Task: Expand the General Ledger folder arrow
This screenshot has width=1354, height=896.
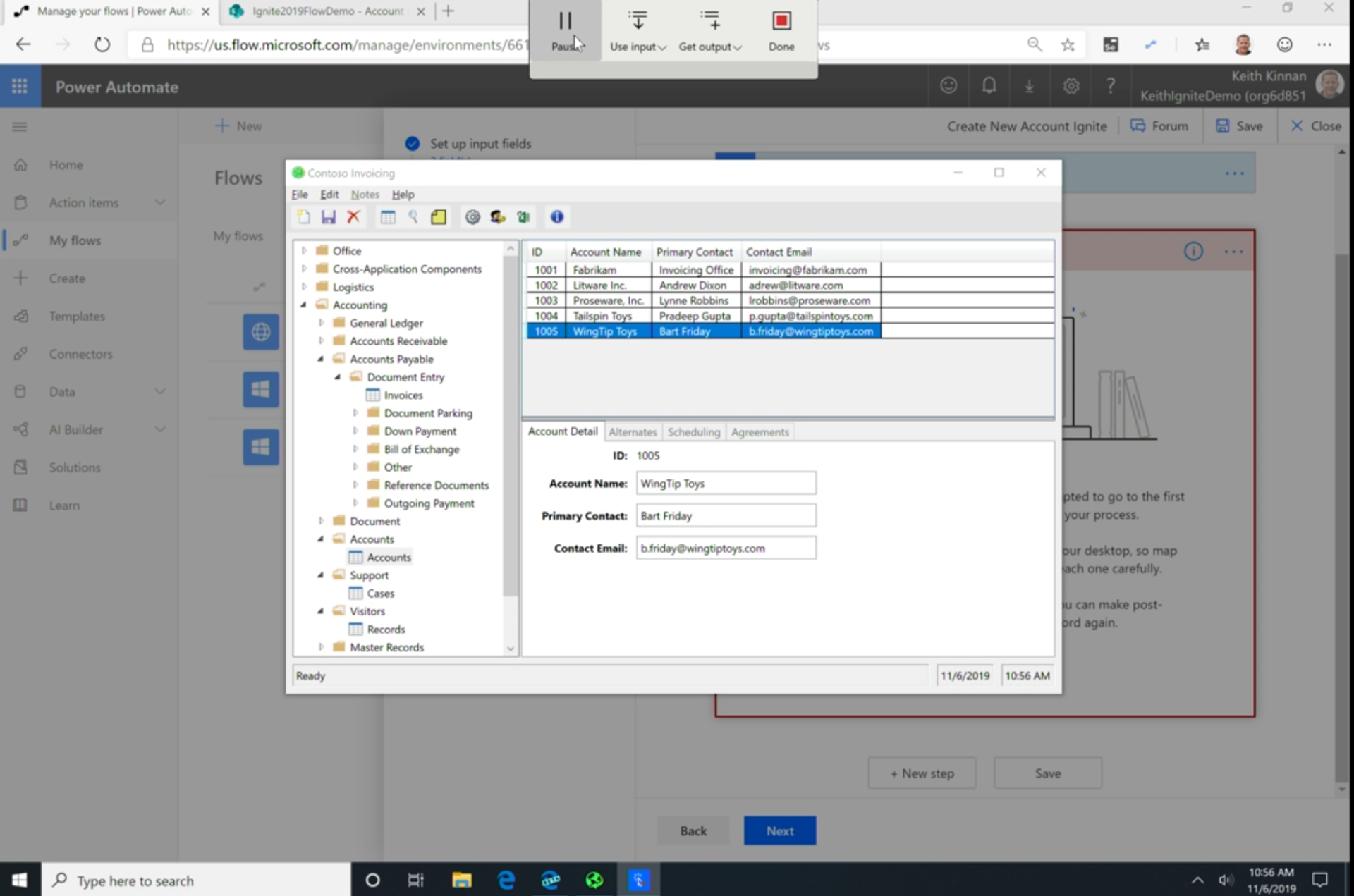Action: pos(322,323)
